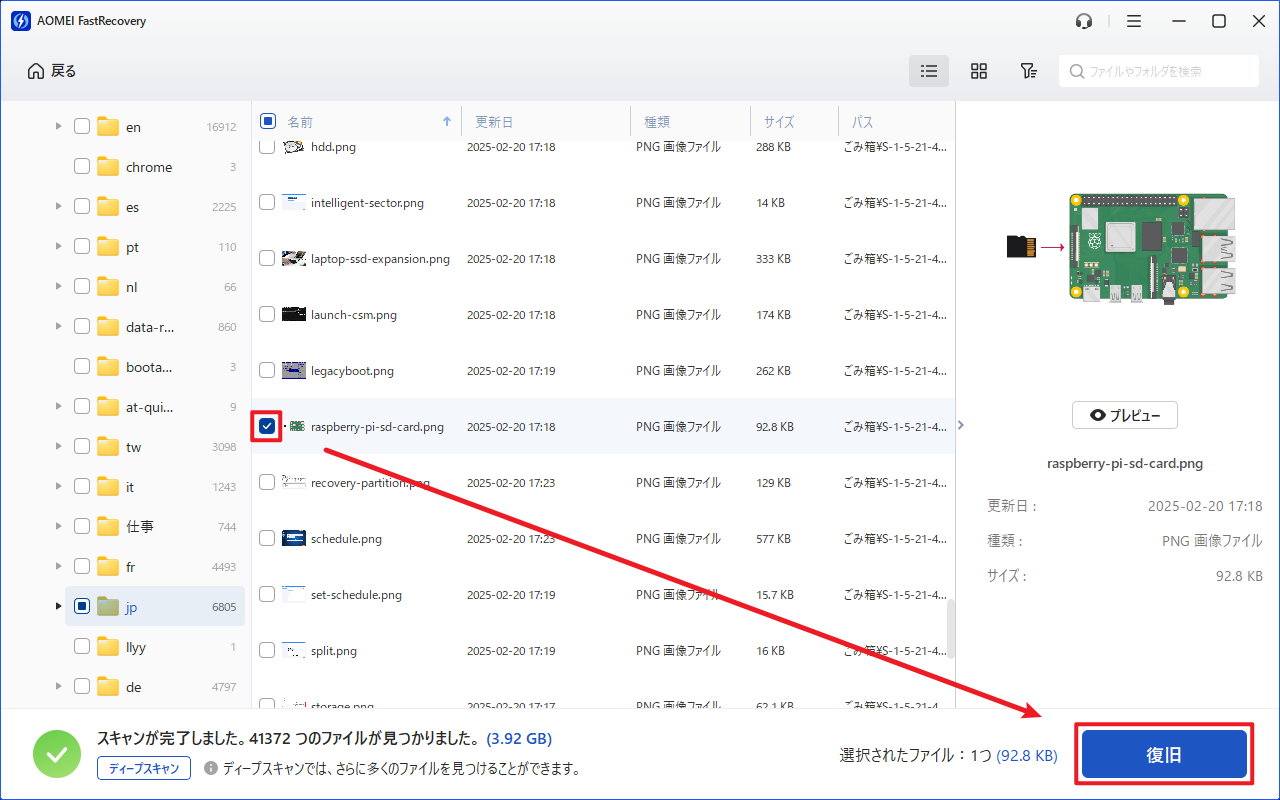Check the legacyboot.png checkbox
The height and width of the screenshot is (800, 1280).
click(267, 371)
